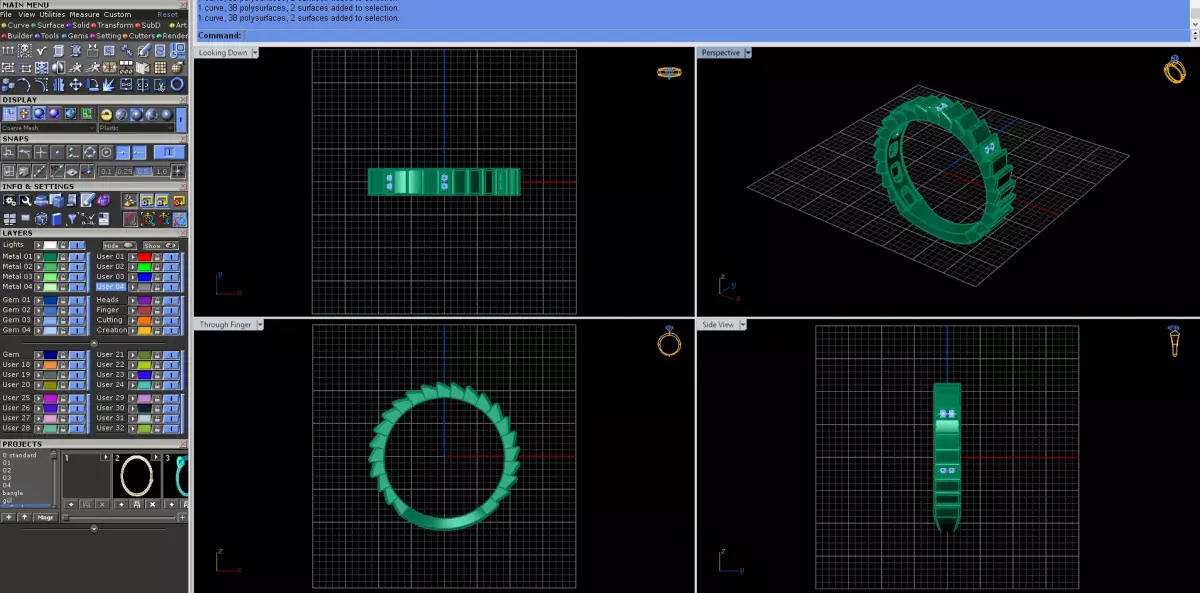Click the ring icon in Looking Down viewport

(669, 72)
